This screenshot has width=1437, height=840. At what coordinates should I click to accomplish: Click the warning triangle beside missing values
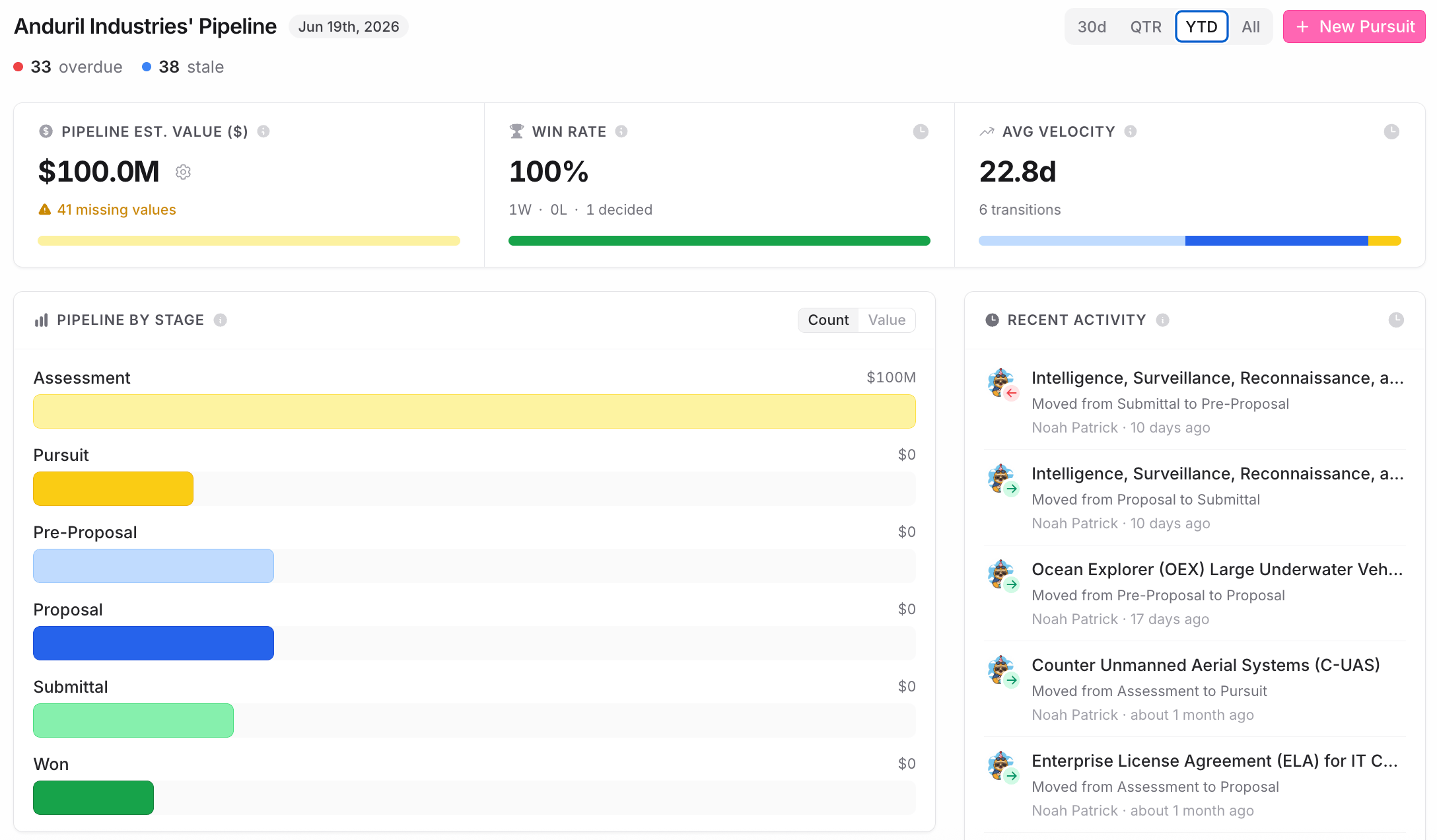click(45, 209)
